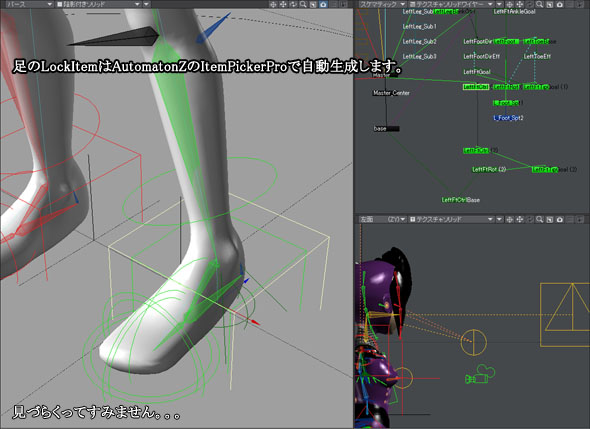Select the Master_Center node in schematic
Image resolution: width=590 pixels, height=429 pixels.
(x=391, y=93)
